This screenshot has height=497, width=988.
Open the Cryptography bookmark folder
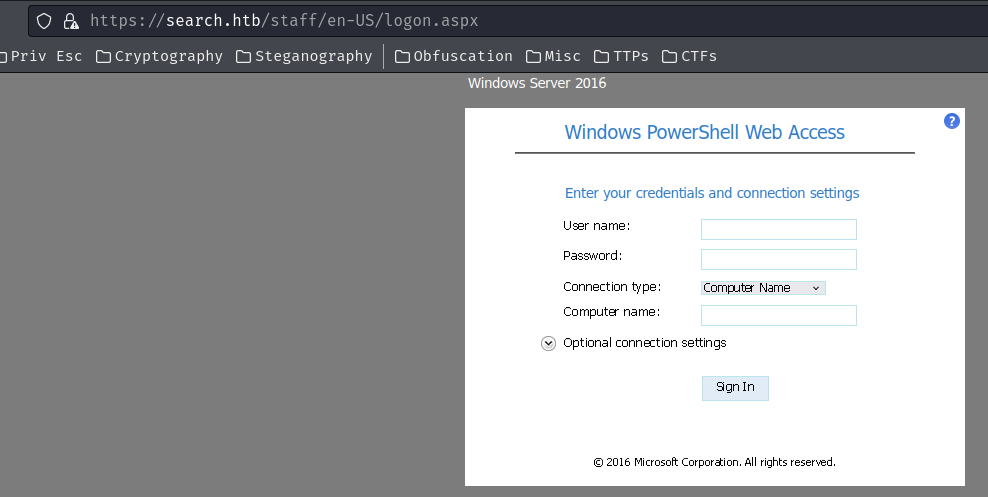point(159,56)
